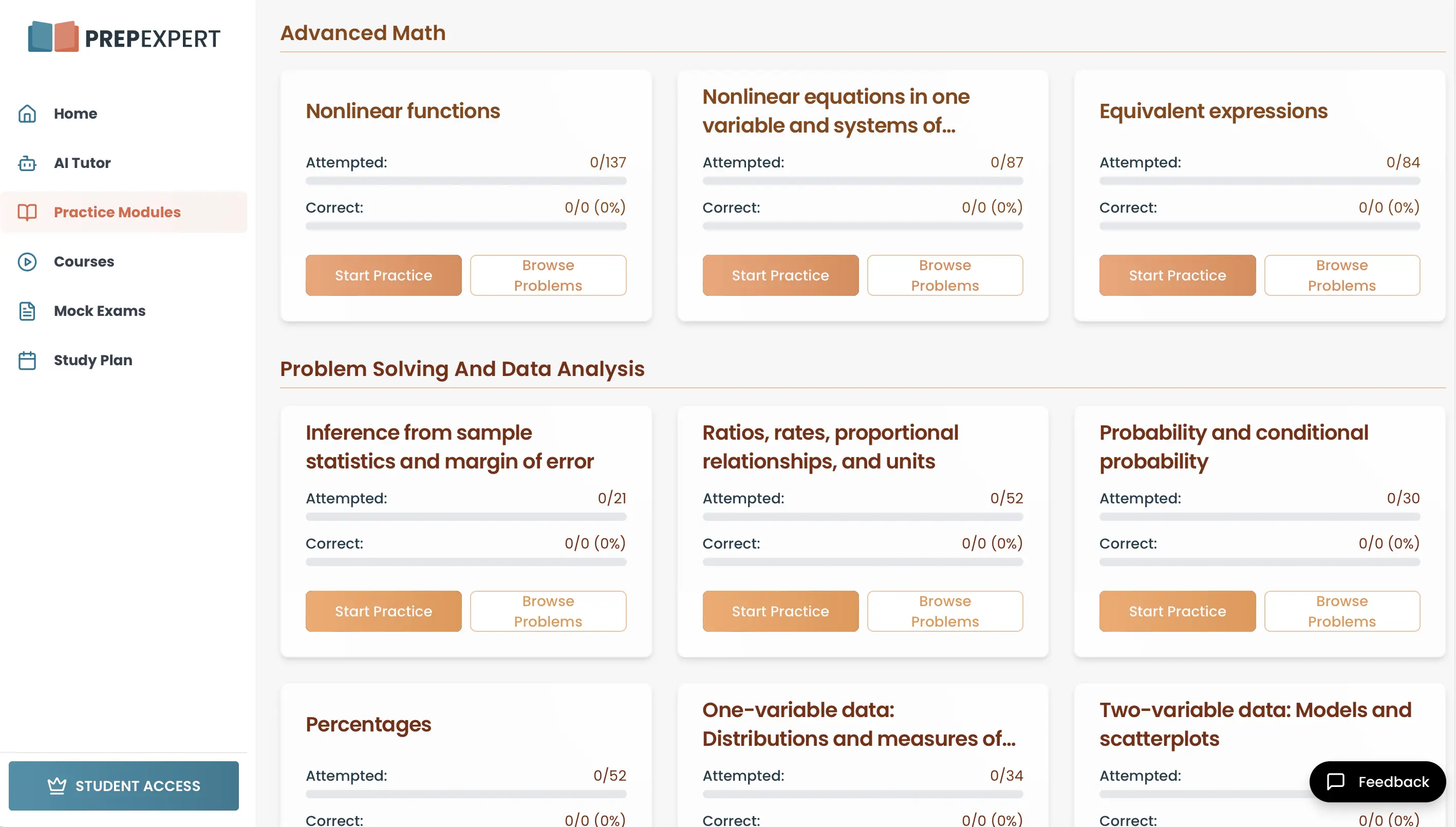1456x827 pixels.
Task: Click the One-variable data card title
Action: pyautogui.click(x=859, y=725)
